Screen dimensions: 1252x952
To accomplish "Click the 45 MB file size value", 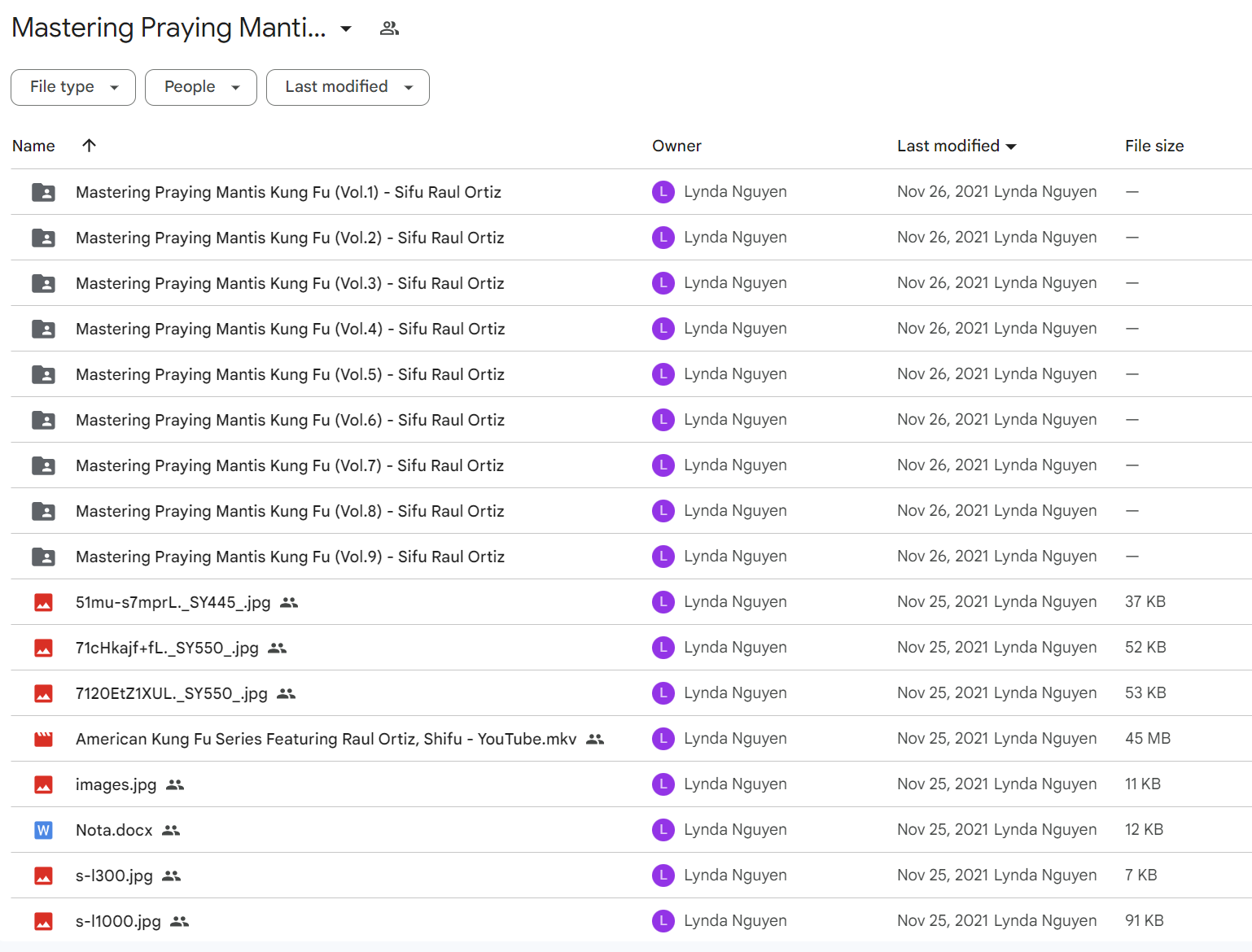I will (1148, 739).
